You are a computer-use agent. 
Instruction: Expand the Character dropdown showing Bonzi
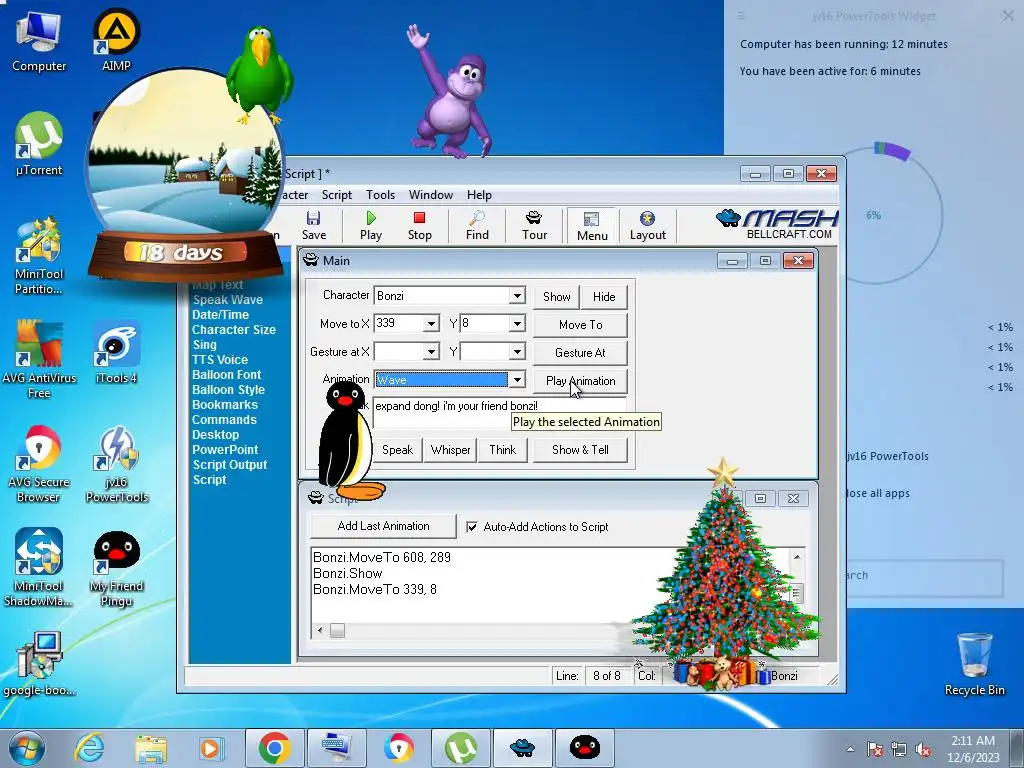tap(517, 296)
